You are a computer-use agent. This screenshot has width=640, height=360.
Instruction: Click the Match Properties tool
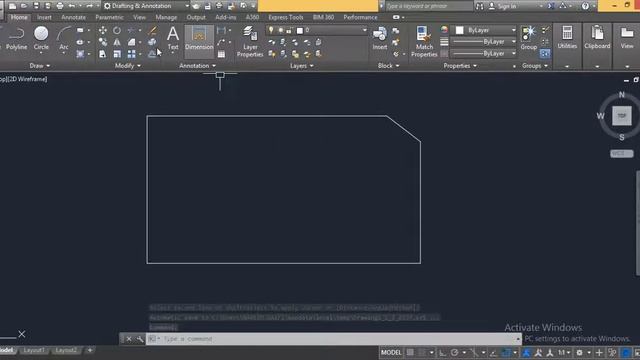point(424,41)
